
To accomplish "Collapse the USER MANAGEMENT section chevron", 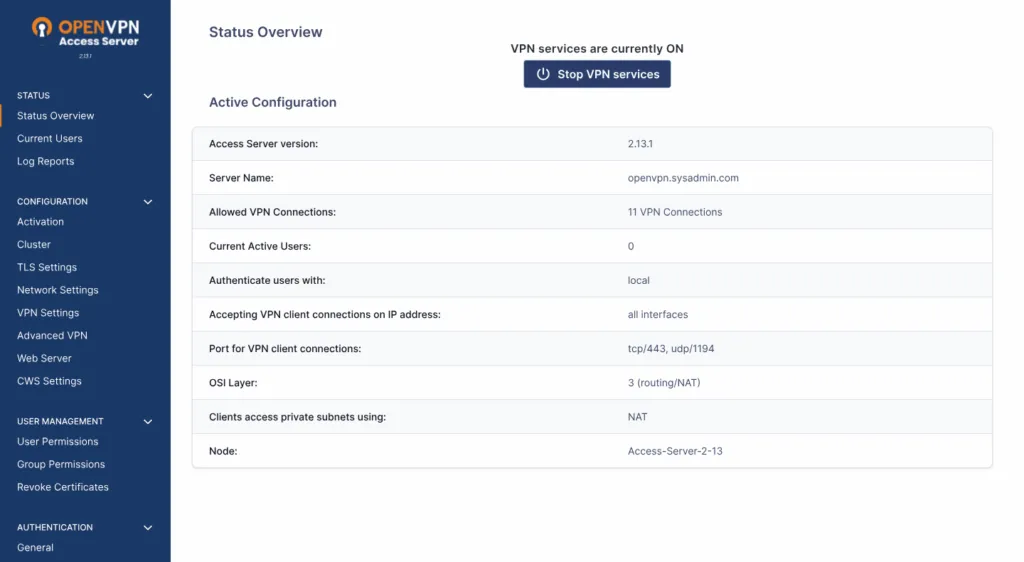I will (x=148, y=422).
